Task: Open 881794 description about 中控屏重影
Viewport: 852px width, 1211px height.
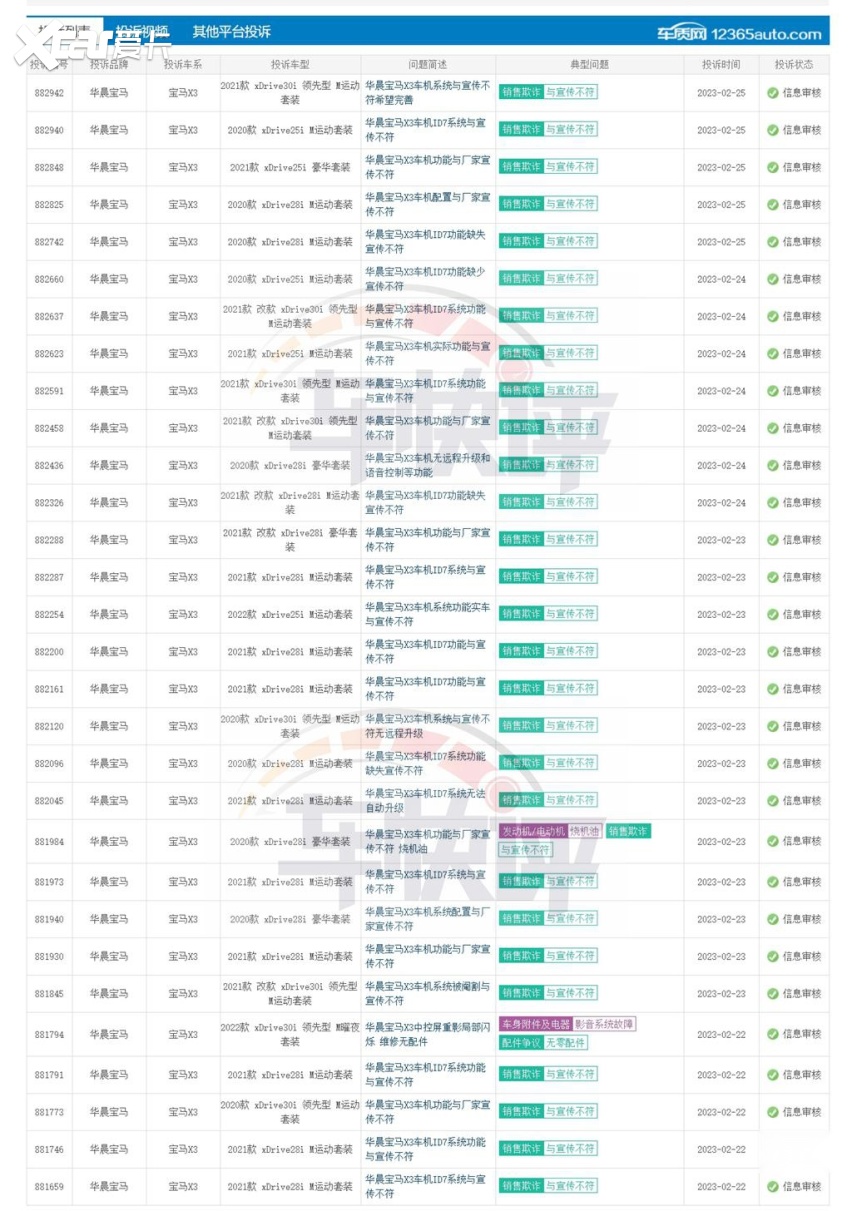Action: (428, 1034)
